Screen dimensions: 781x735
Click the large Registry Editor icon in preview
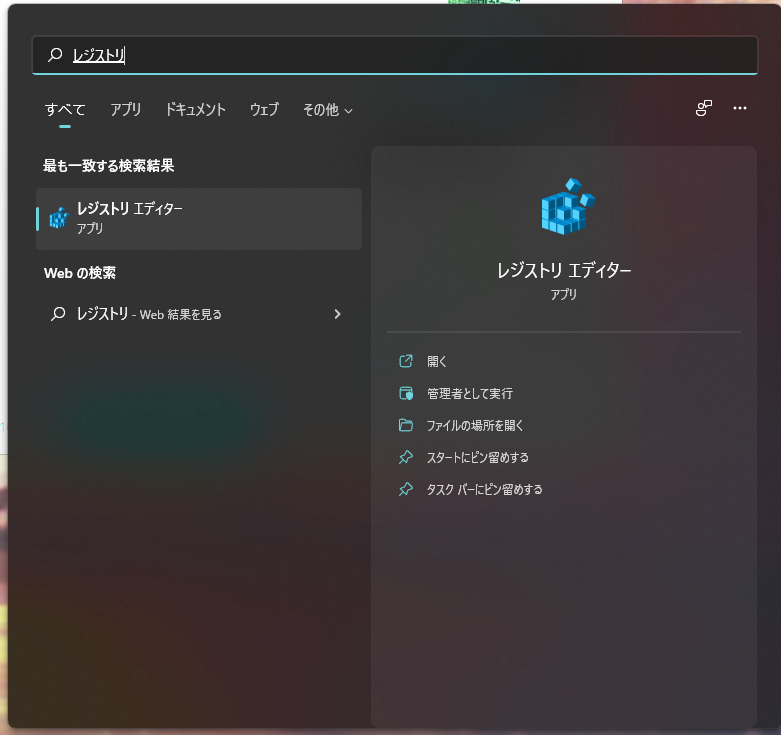coord(568,206)
